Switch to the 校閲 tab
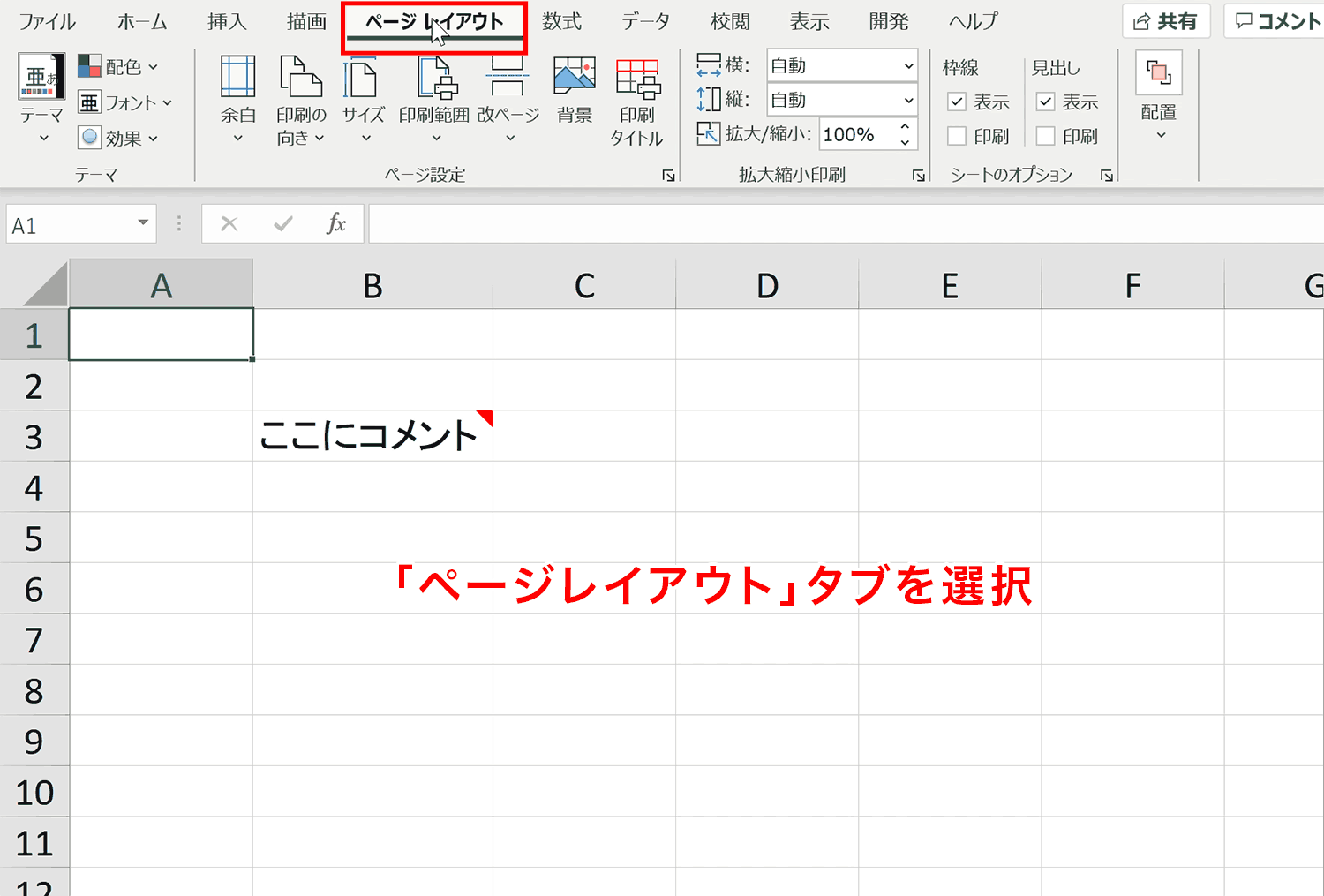1324x896 pixels. 730,21
